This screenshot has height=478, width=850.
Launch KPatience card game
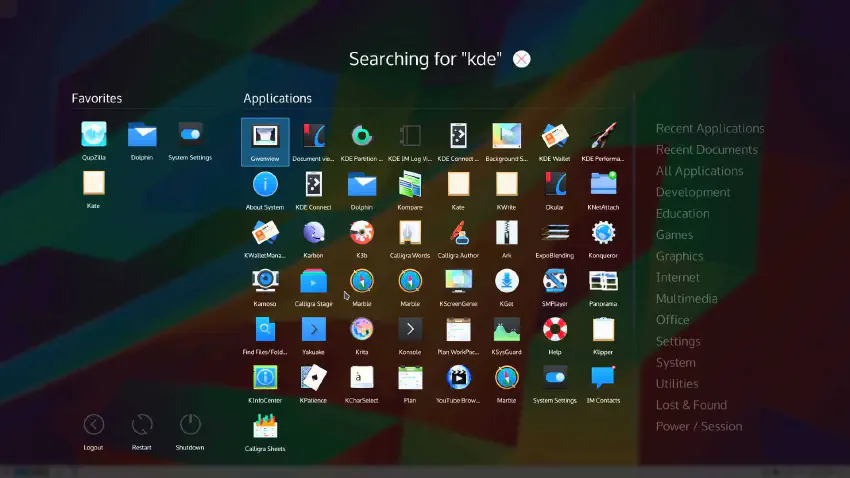coord(313,383)
